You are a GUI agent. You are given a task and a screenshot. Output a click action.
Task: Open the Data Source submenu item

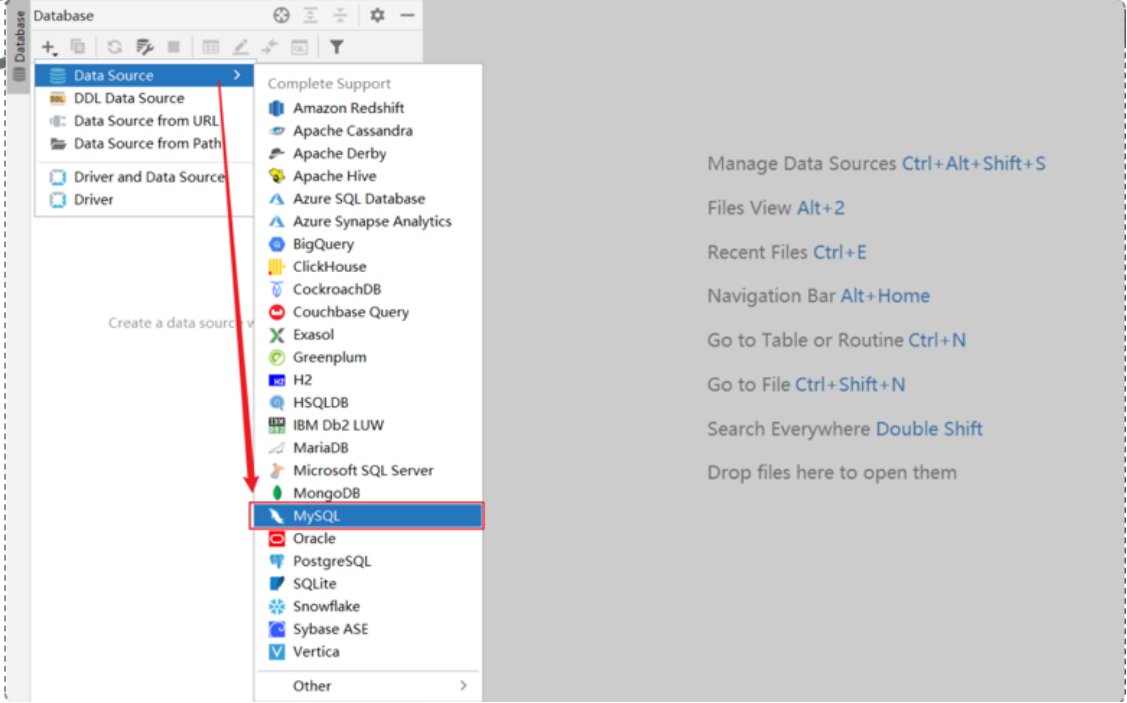(144, 75)
